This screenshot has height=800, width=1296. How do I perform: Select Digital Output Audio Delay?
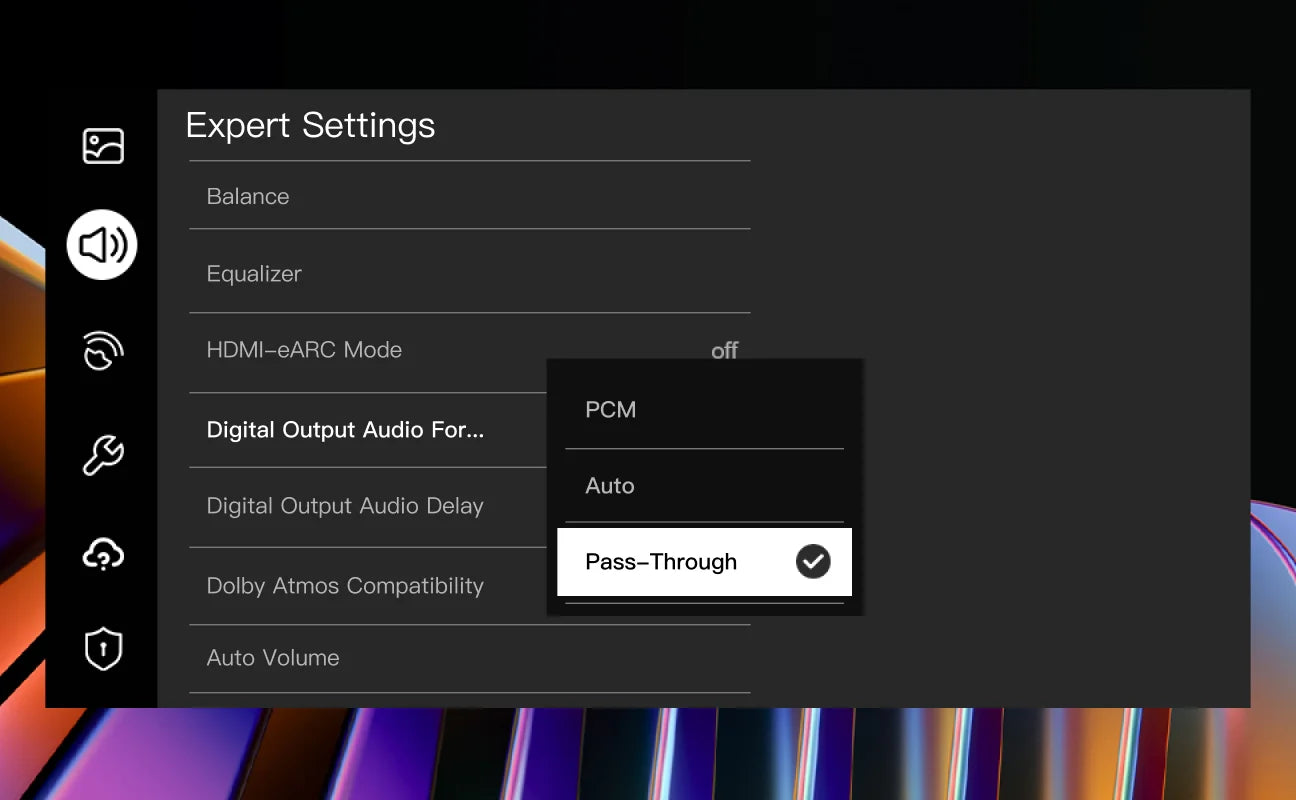tap(345, 506)
